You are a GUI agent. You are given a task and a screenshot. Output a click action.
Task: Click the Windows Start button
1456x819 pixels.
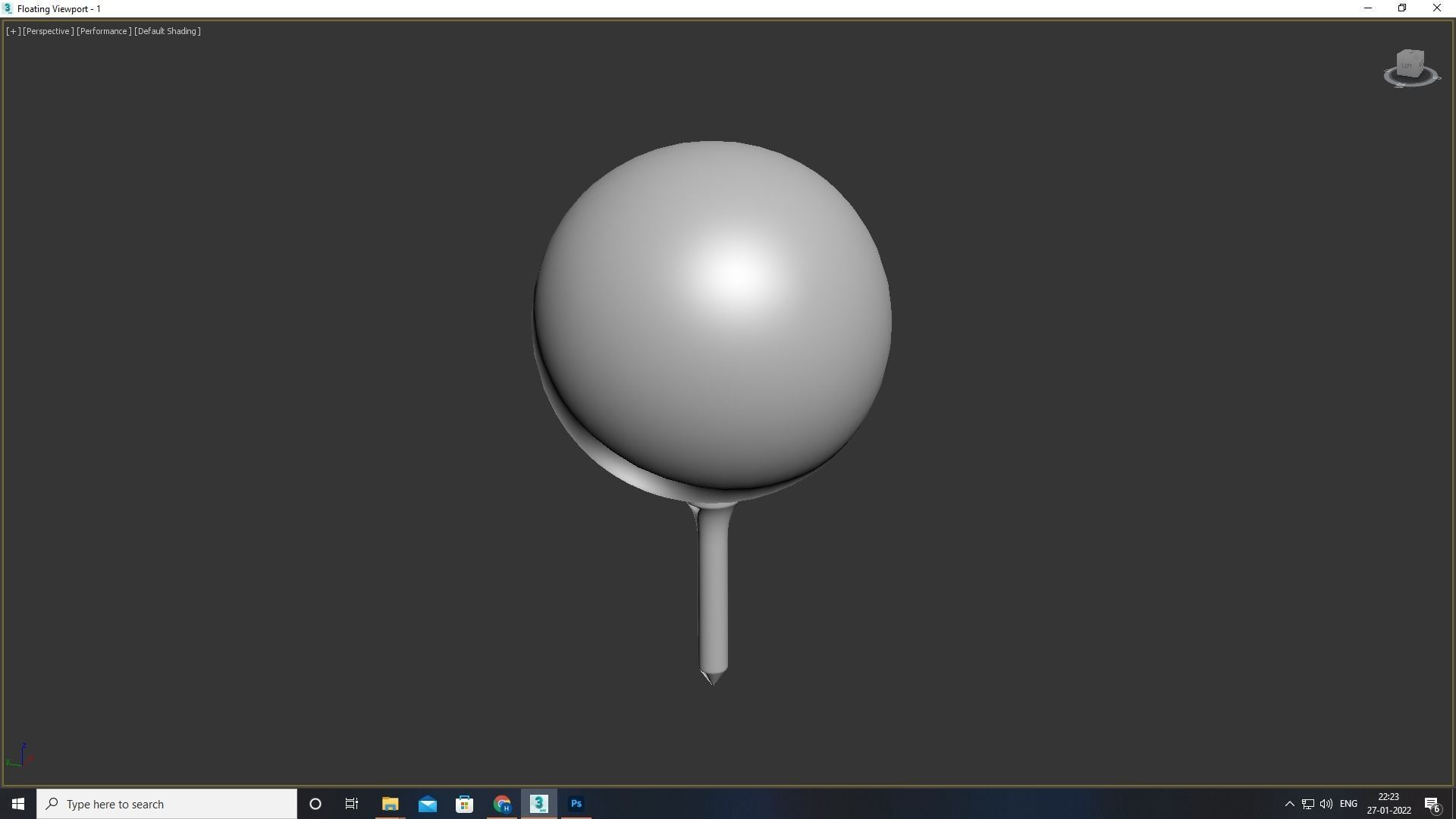[x=18, y=804]
